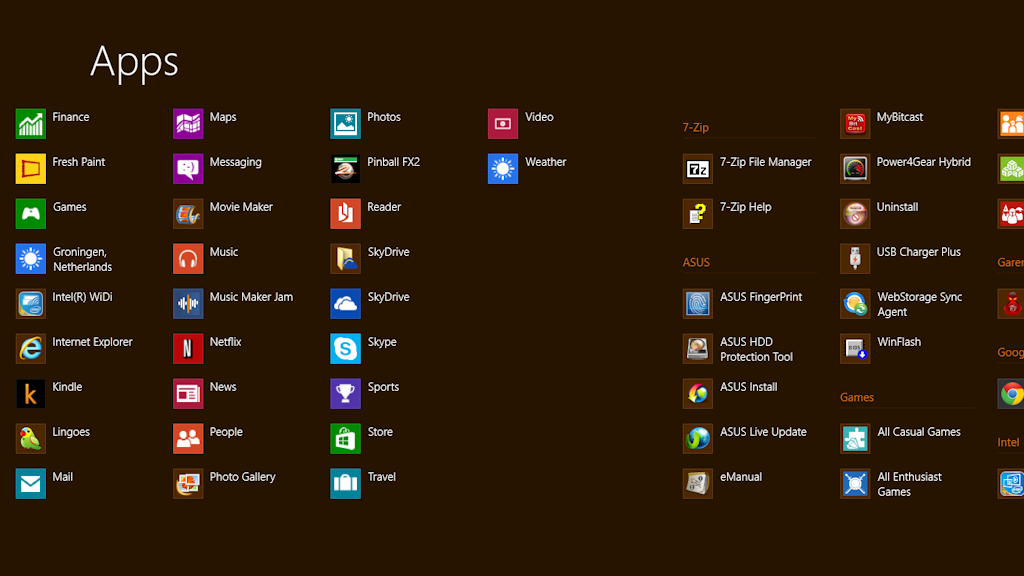Image resolution: width=1024 pixels, height=576 pixels.
Task: Open the News app icon
Action: tap(188, 394)
